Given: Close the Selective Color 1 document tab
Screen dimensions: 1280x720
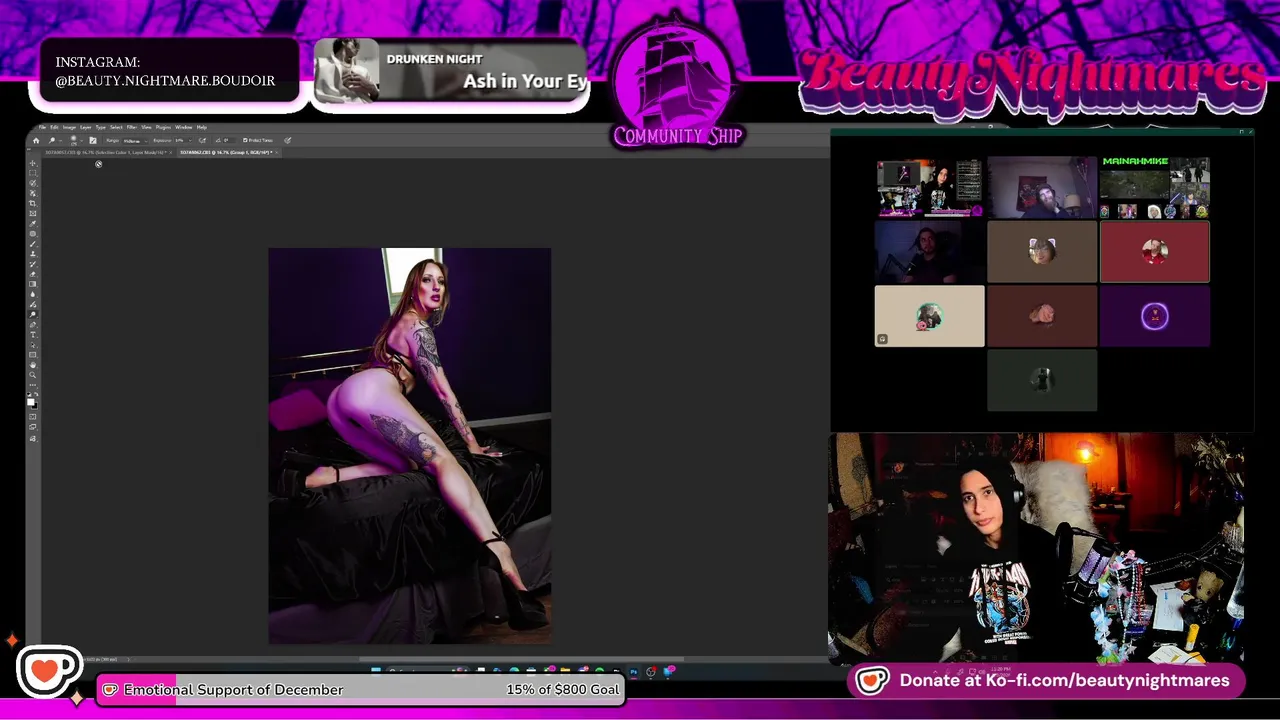Looking at the screenshot, I should pos(171,152).
